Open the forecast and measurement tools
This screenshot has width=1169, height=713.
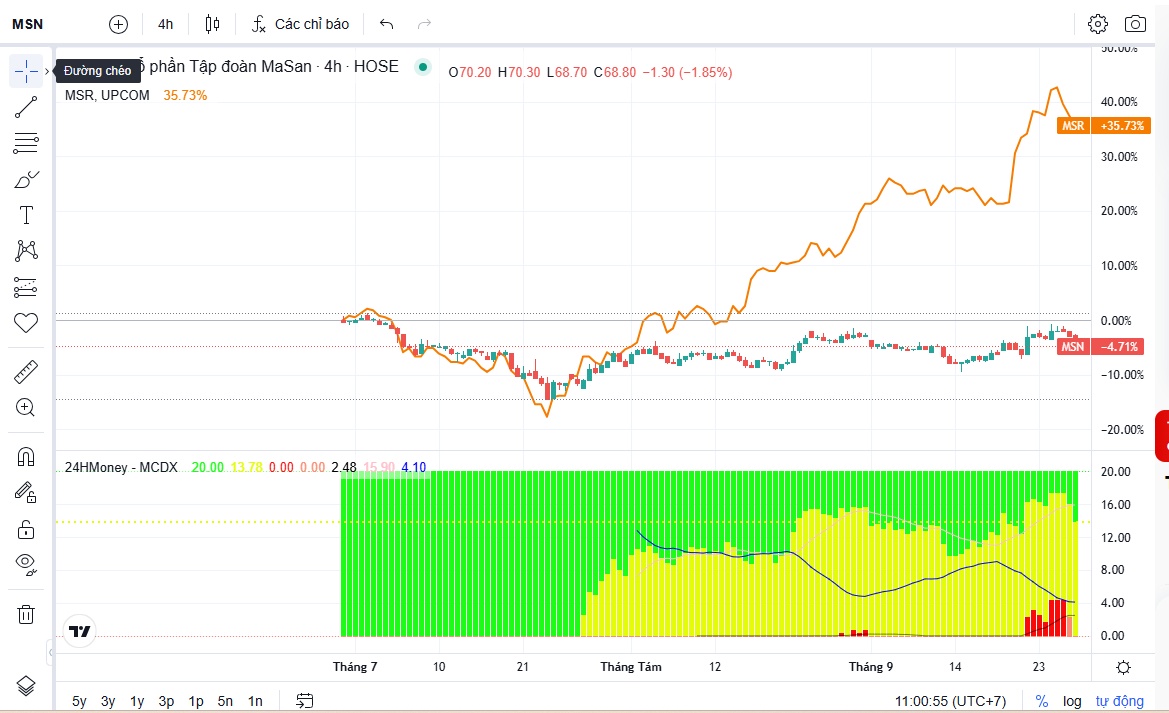[26, 287]
